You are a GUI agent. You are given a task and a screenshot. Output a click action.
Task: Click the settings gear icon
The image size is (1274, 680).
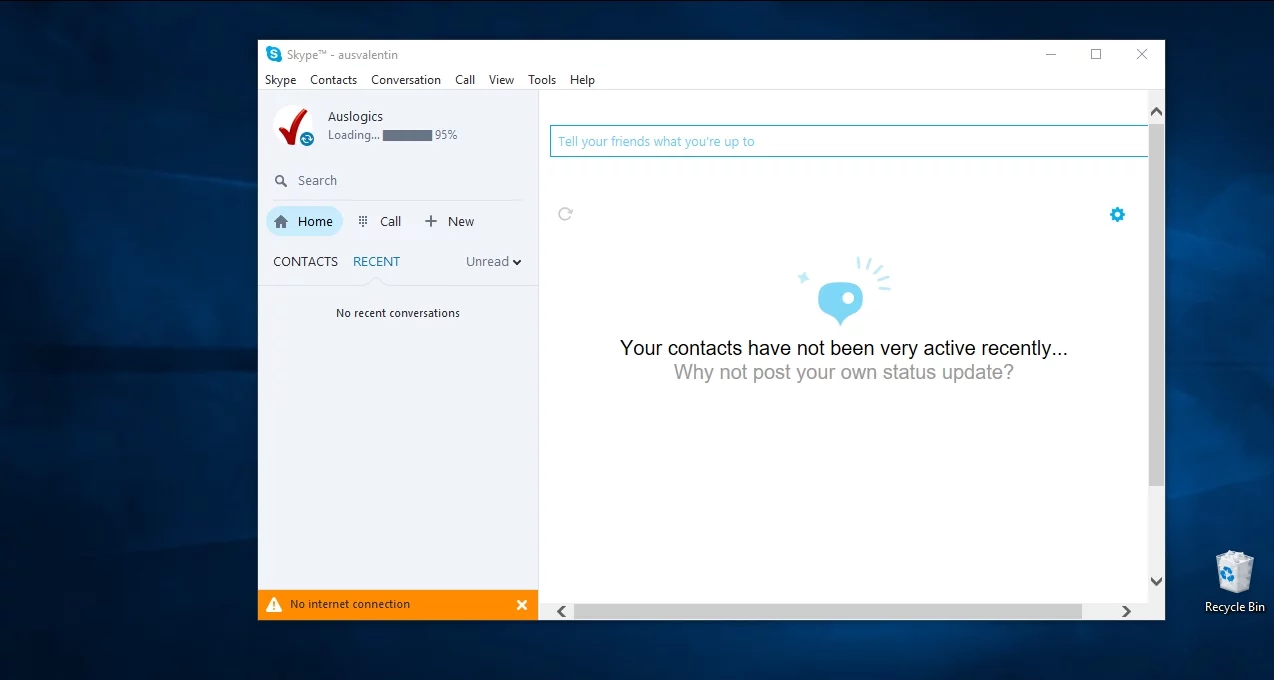[x=1117, y=214]
